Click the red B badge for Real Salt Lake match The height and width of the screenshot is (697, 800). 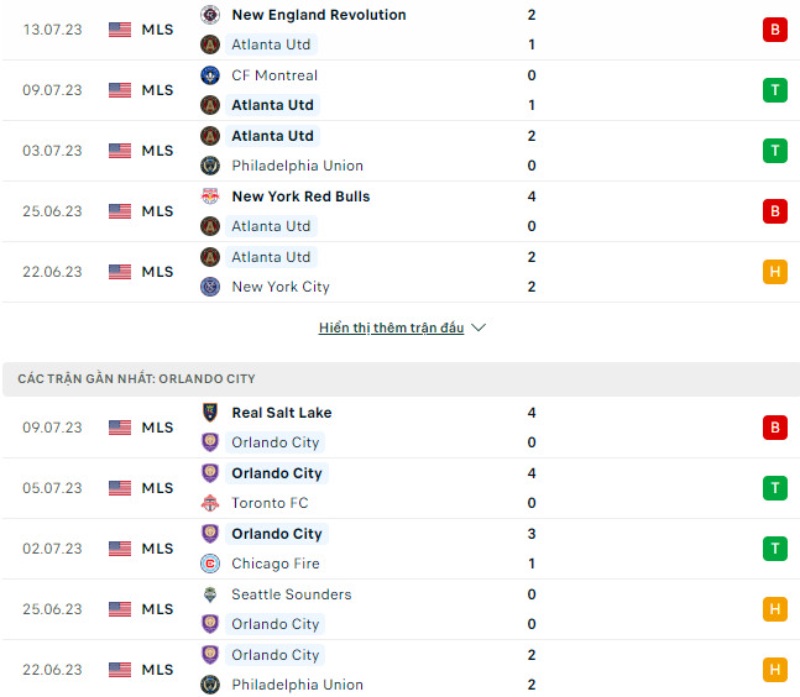pos(775,428)
